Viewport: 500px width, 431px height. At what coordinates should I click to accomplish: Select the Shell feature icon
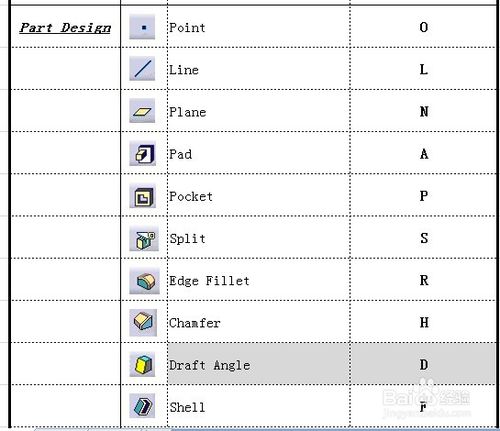[142, 406]
